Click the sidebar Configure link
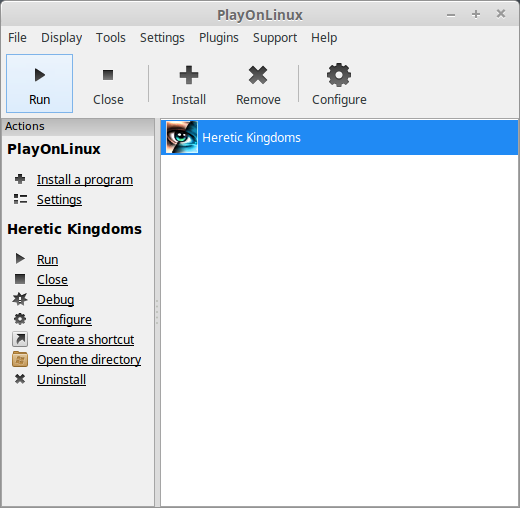This screenshot has width=520, height=508. pos(64,320)
